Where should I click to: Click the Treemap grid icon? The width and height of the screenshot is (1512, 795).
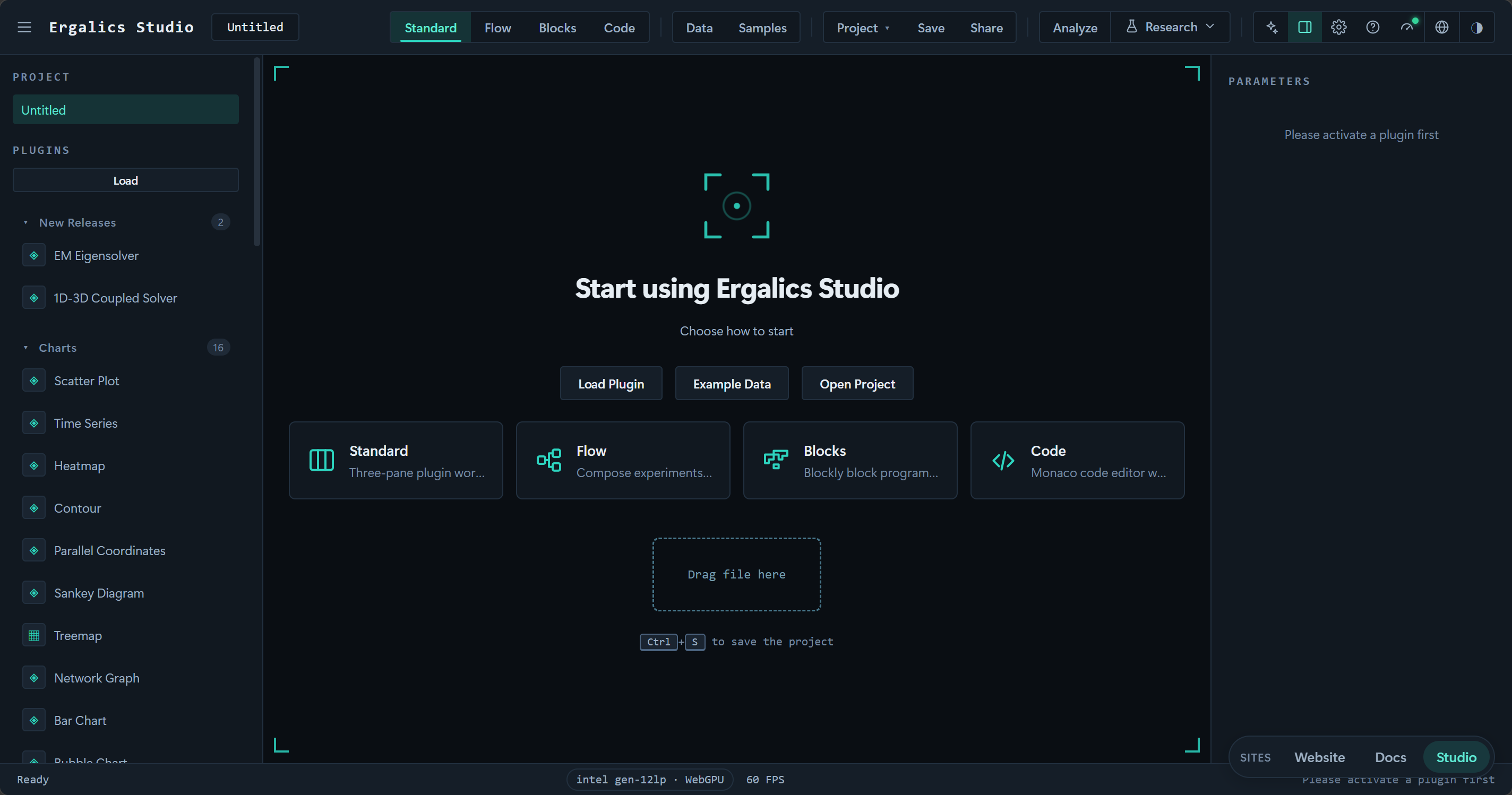(x=34, y=635)
